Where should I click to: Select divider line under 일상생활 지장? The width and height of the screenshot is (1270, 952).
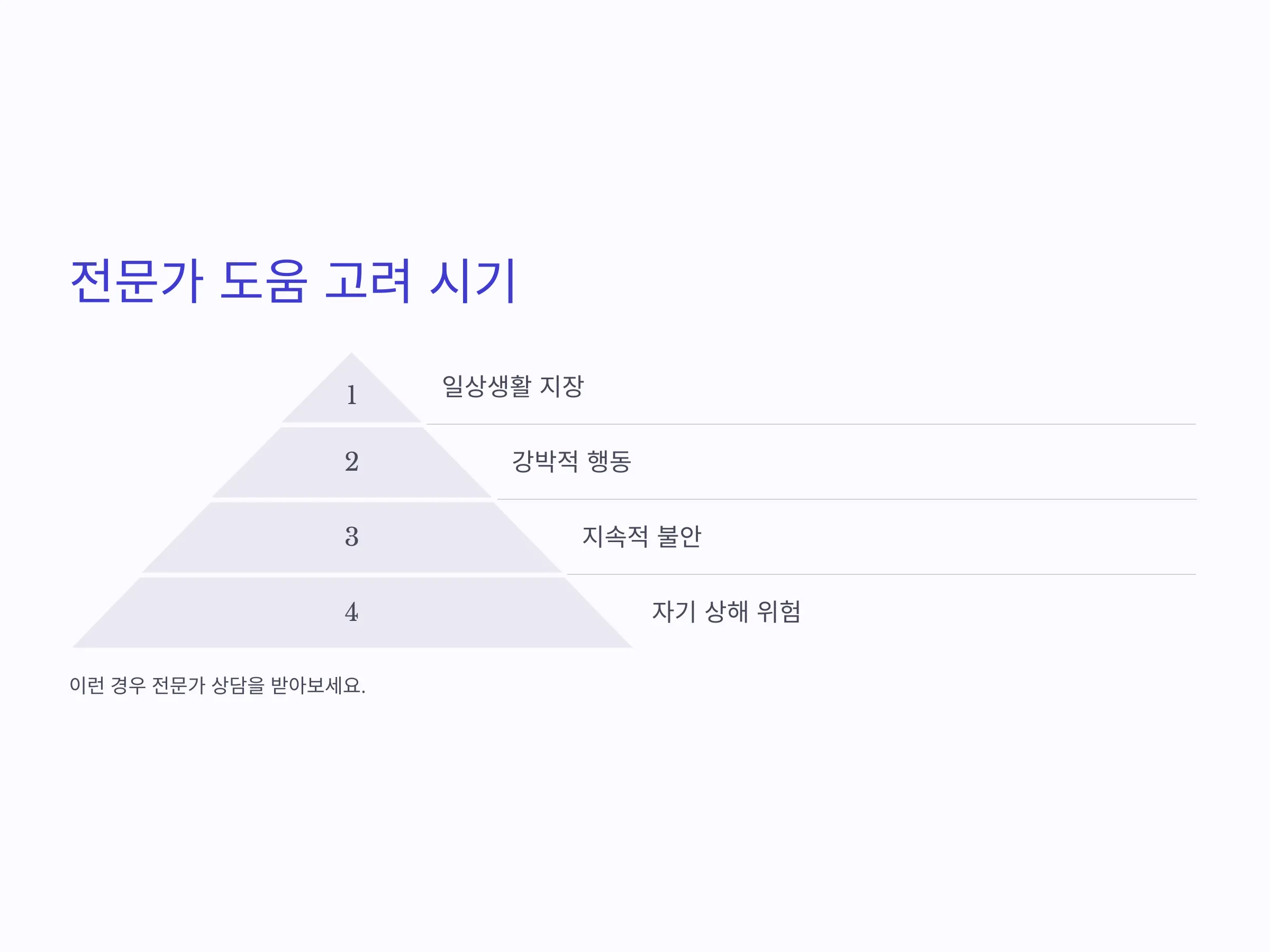point(811,424)
